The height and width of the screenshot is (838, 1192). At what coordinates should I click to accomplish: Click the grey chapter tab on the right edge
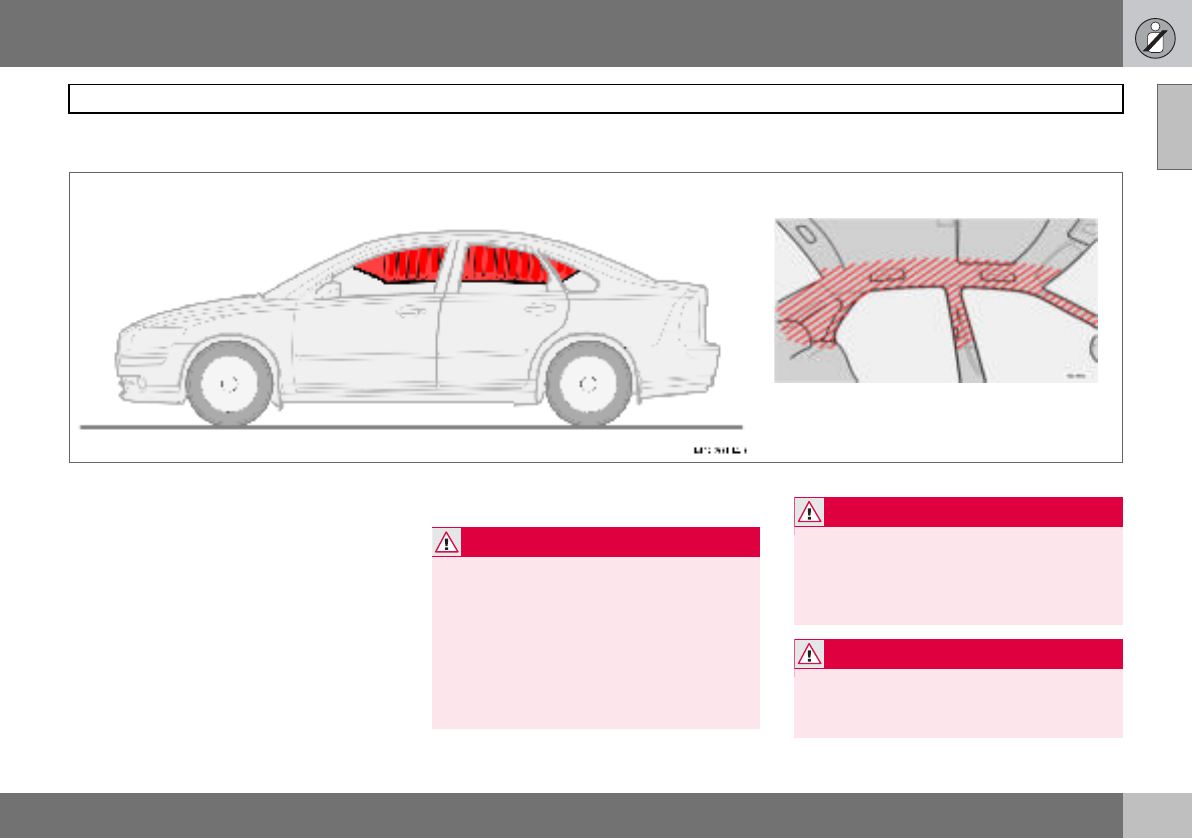pos(1175,126)
